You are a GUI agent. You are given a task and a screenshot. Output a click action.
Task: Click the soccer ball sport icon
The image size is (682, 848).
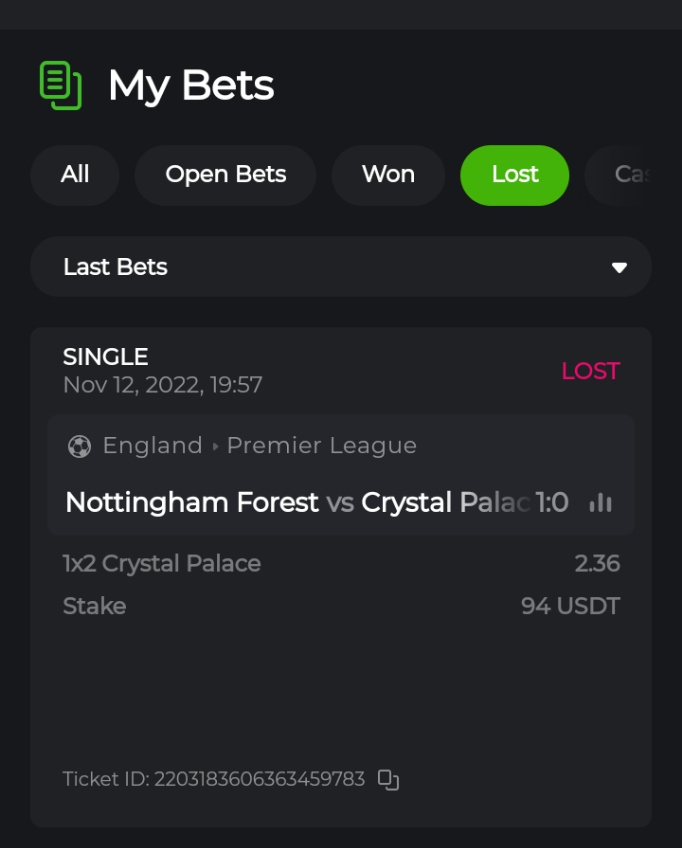[x=79, y=446]
